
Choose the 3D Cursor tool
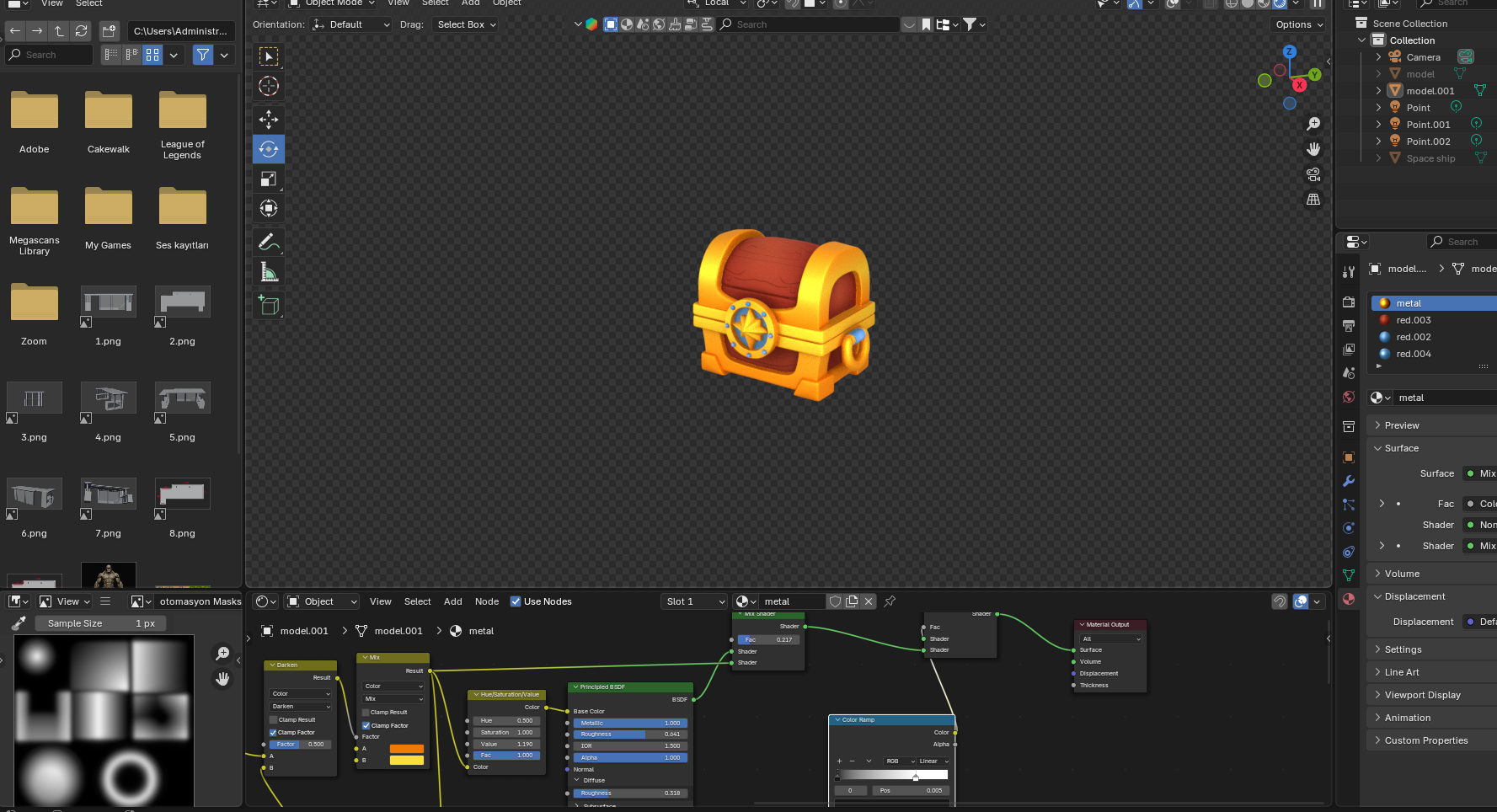pos(269,86)
